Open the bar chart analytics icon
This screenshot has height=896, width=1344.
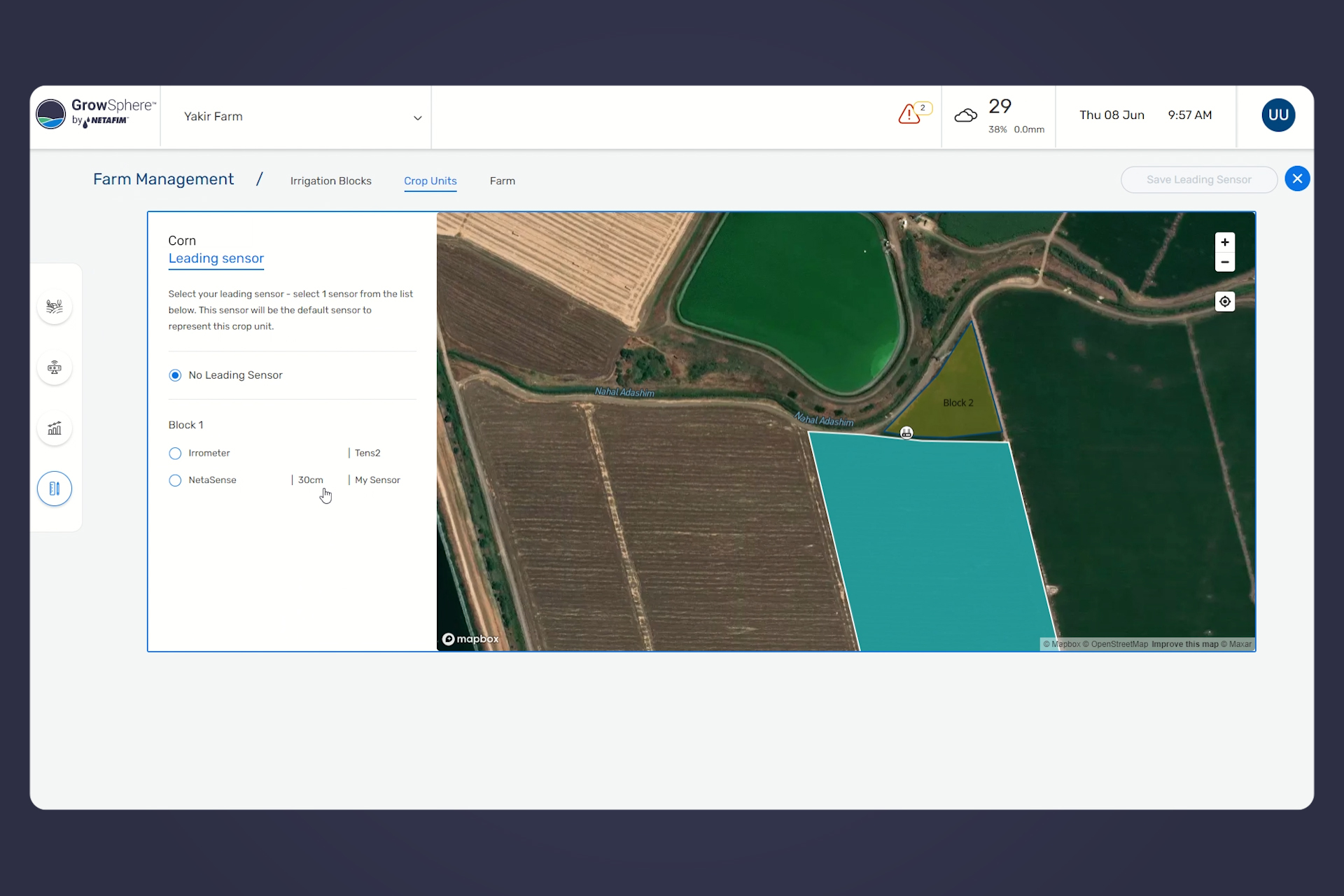[55, 428]
